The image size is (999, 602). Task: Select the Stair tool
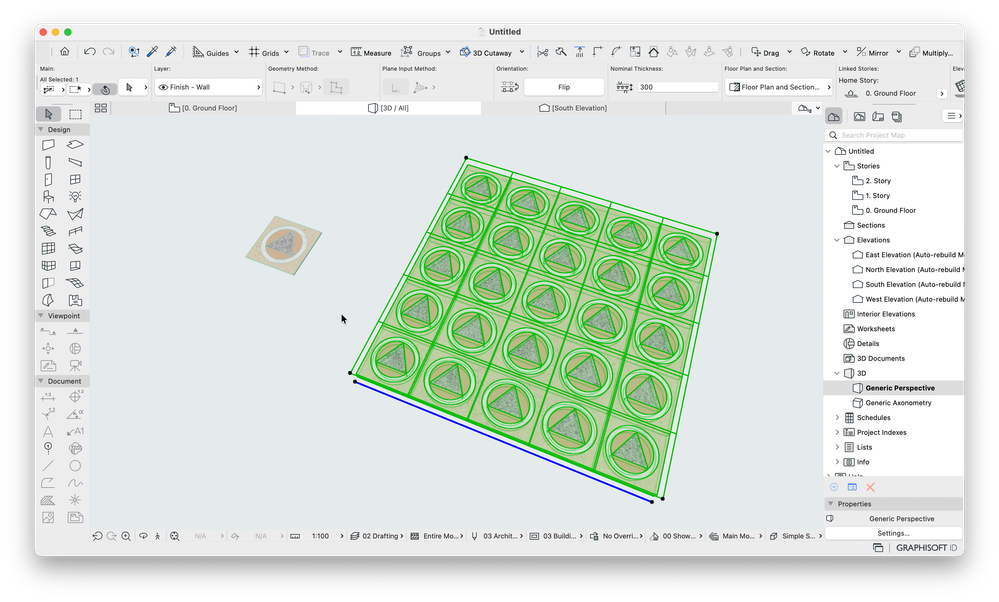pyautogui.click(x=48, y=231)
